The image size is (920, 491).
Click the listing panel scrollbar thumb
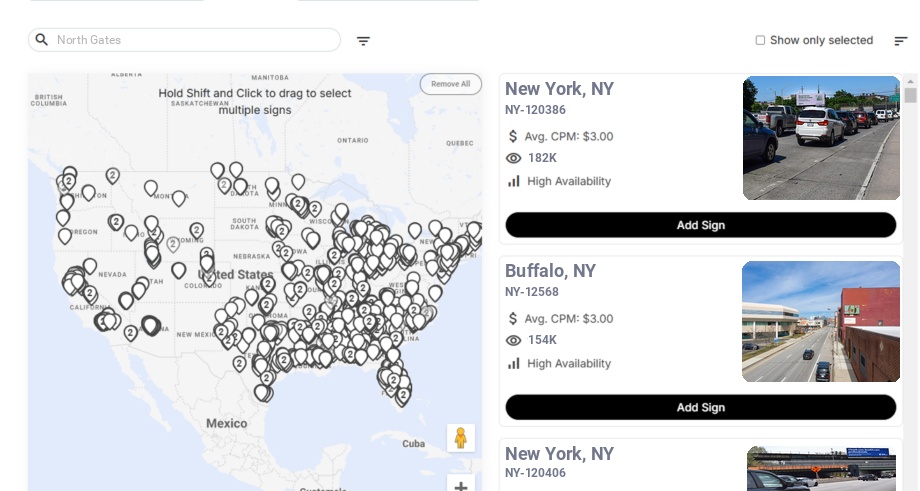coord(910,95)
